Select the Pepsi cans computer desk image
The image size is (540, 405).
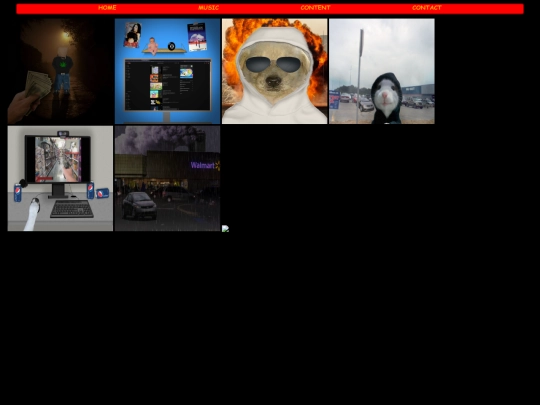tap(60, 178)
